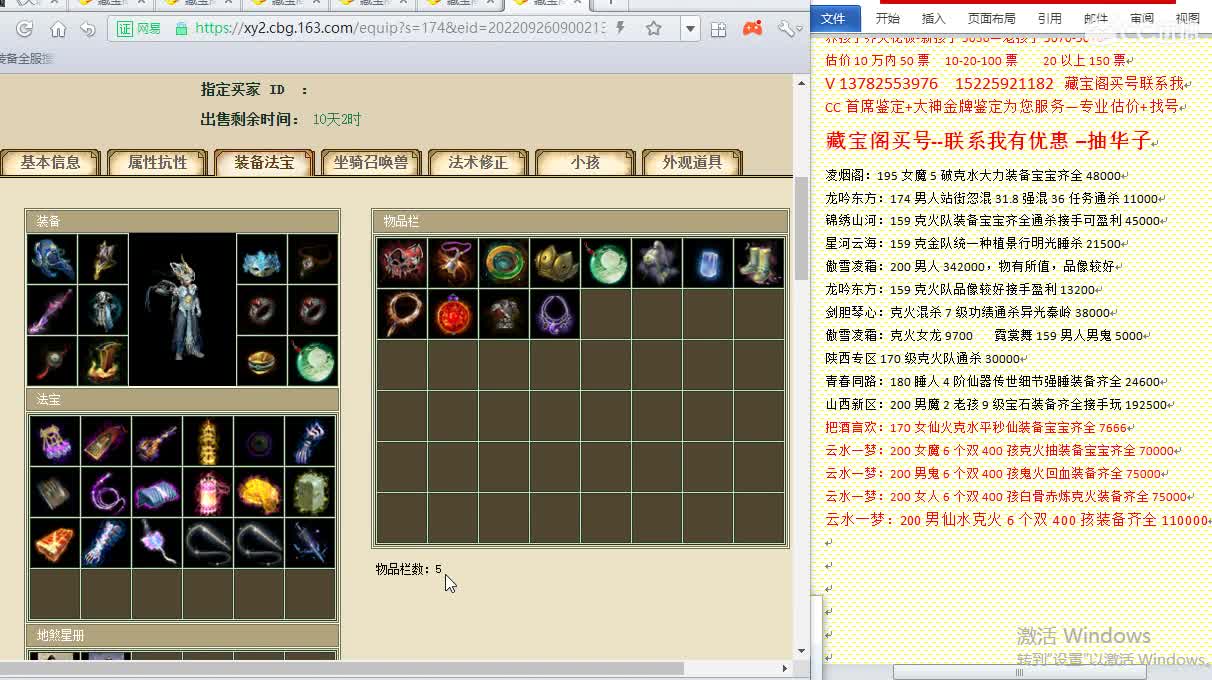Viewport: 1212px width, 680px height.
Task: Select the 装备法宝 tab
Action: pos(264,162)
